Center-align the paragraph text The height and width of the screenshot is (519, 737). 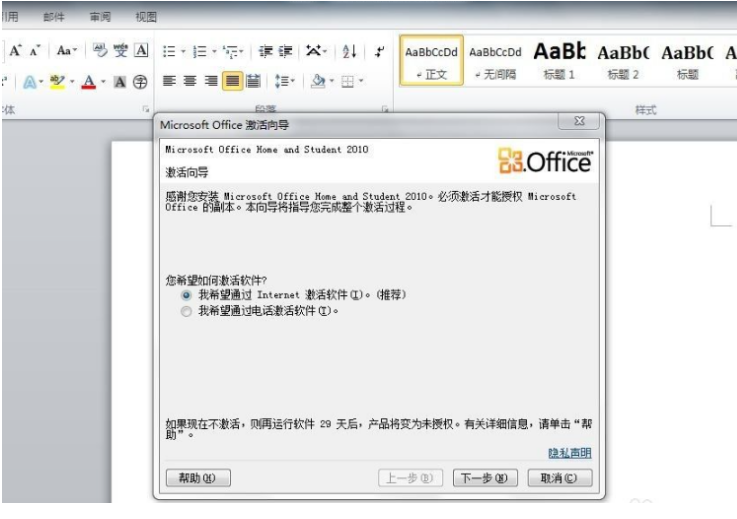[x=190, y=81]
